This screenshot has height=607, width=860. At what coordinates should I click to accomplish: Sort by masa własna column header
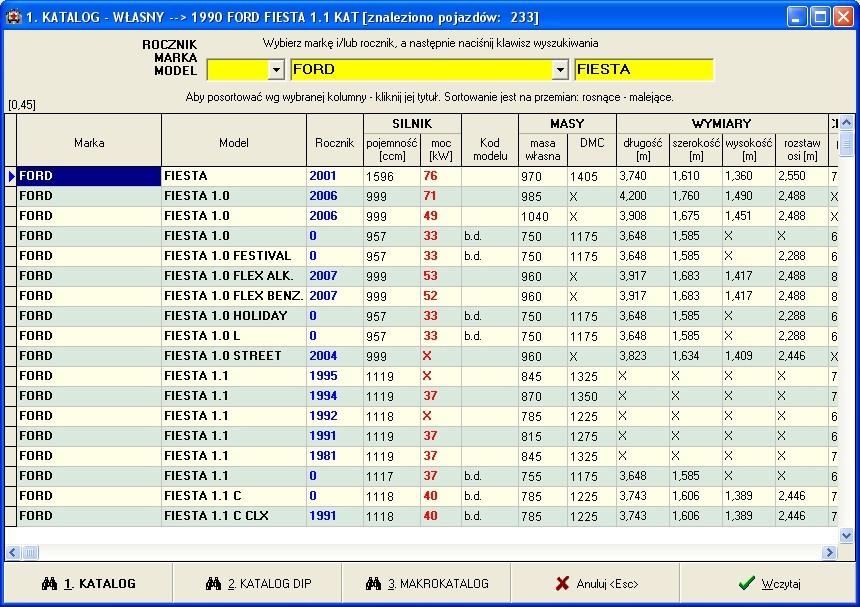point(542,149)
